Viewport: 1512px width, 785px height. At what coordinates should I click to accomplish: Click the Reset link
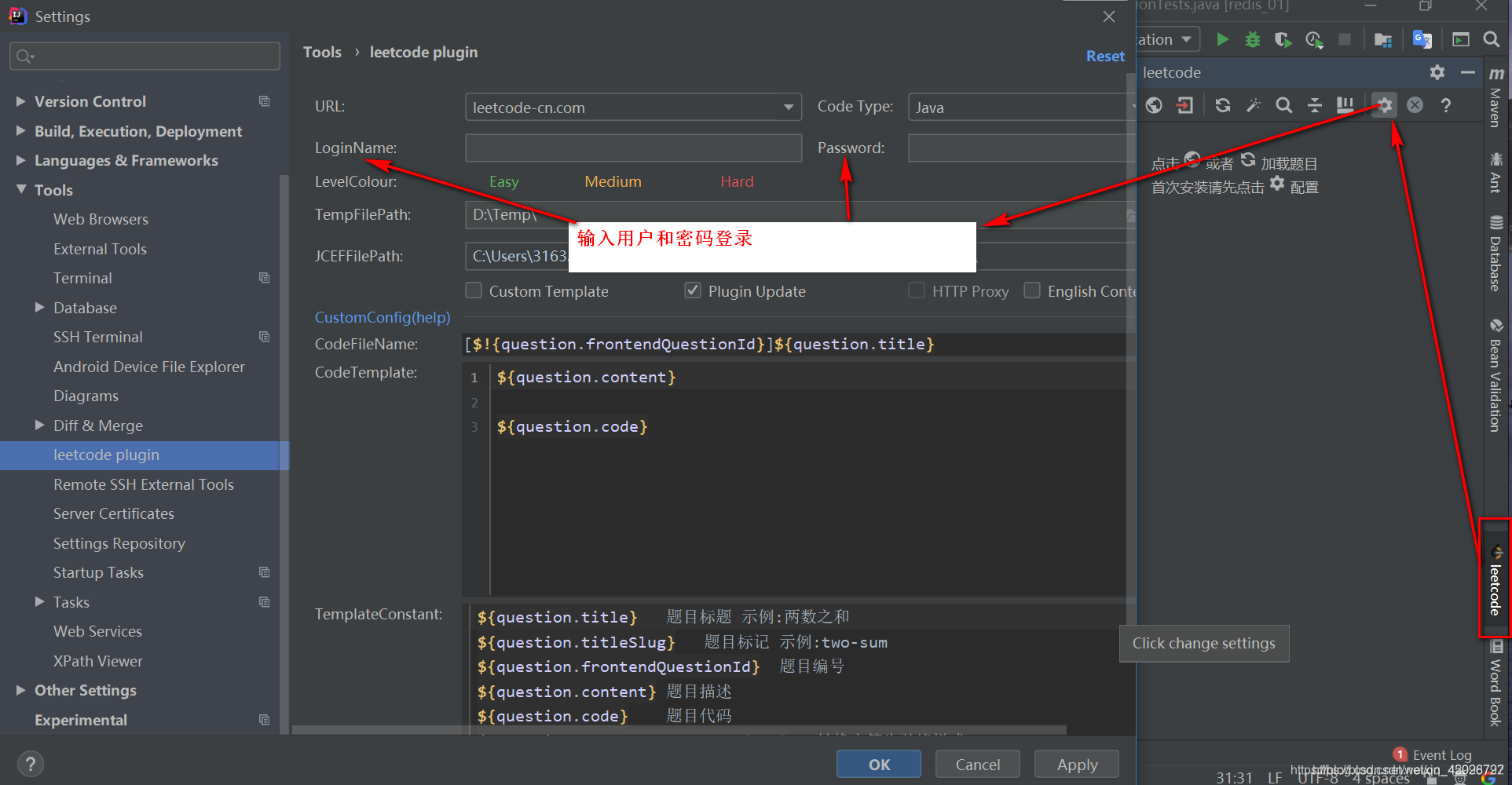pyautogui.click(x=1105, y=56)
